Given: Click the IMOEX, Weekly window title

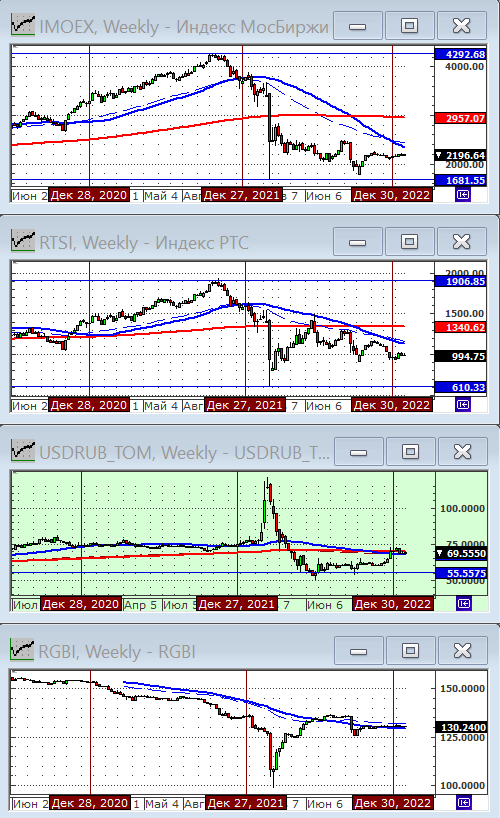Looking at the screenshot, I should 184,26.
